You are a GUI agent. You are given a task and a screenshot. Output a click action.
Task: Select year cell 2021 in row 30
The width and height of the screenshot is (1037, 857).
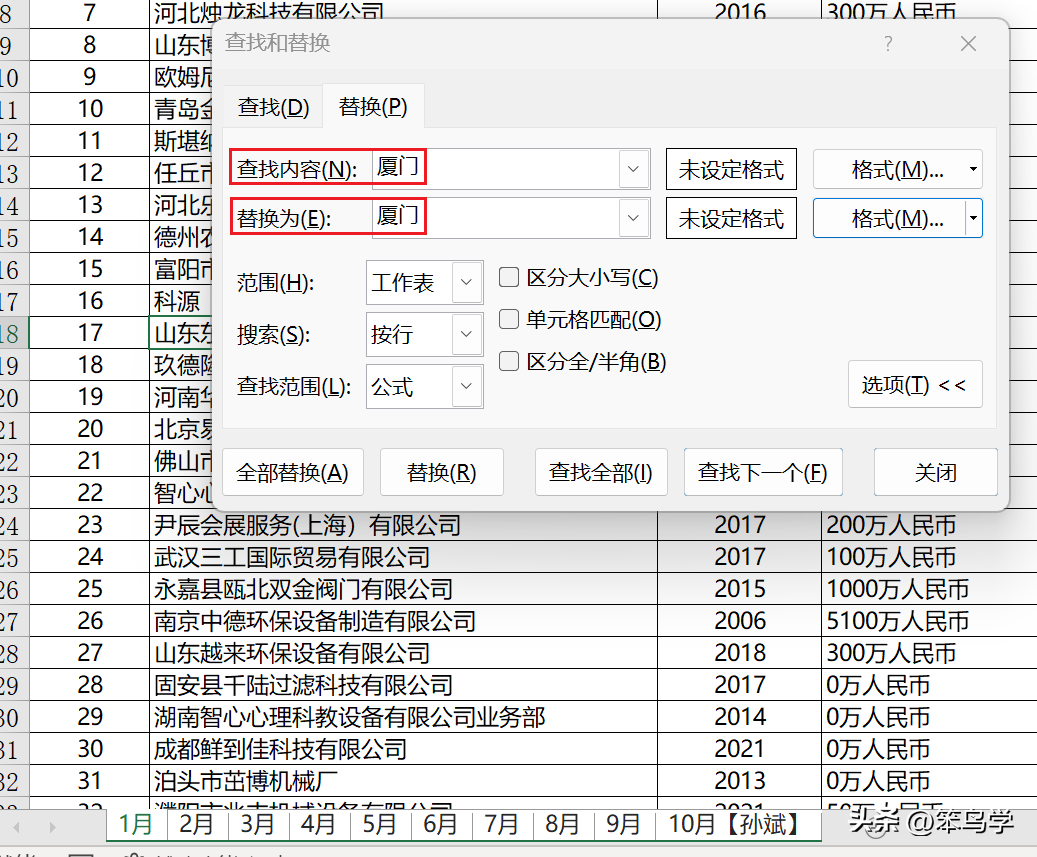[739, 749]
